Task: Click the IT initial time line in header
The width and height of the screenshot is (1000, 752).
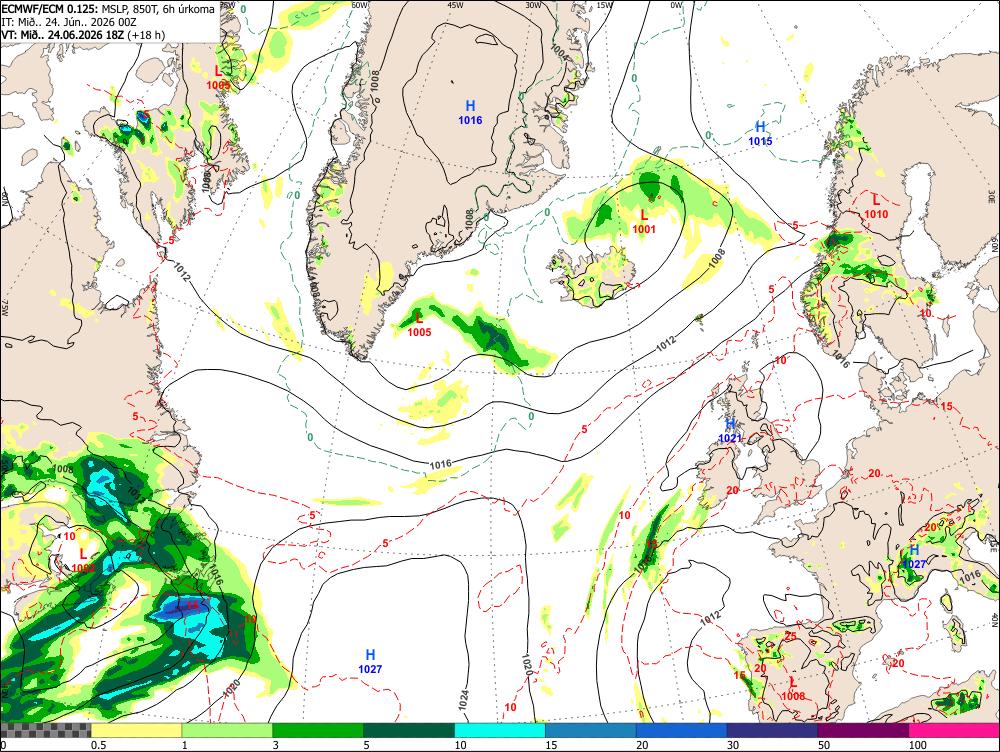Action: pos(69,22)
